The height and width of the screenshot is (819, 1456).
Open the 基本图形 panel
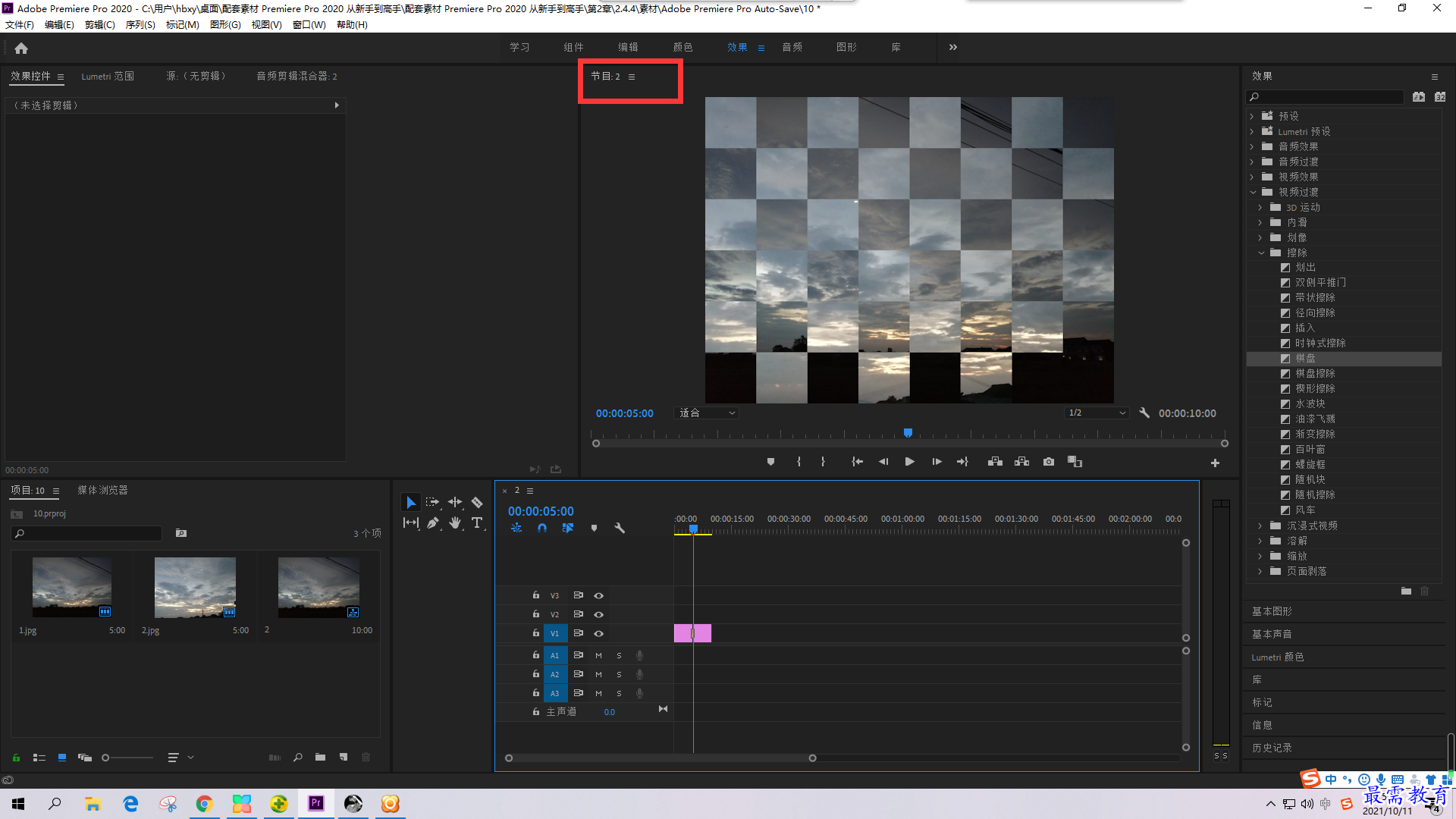click(x=1272, y=611)
